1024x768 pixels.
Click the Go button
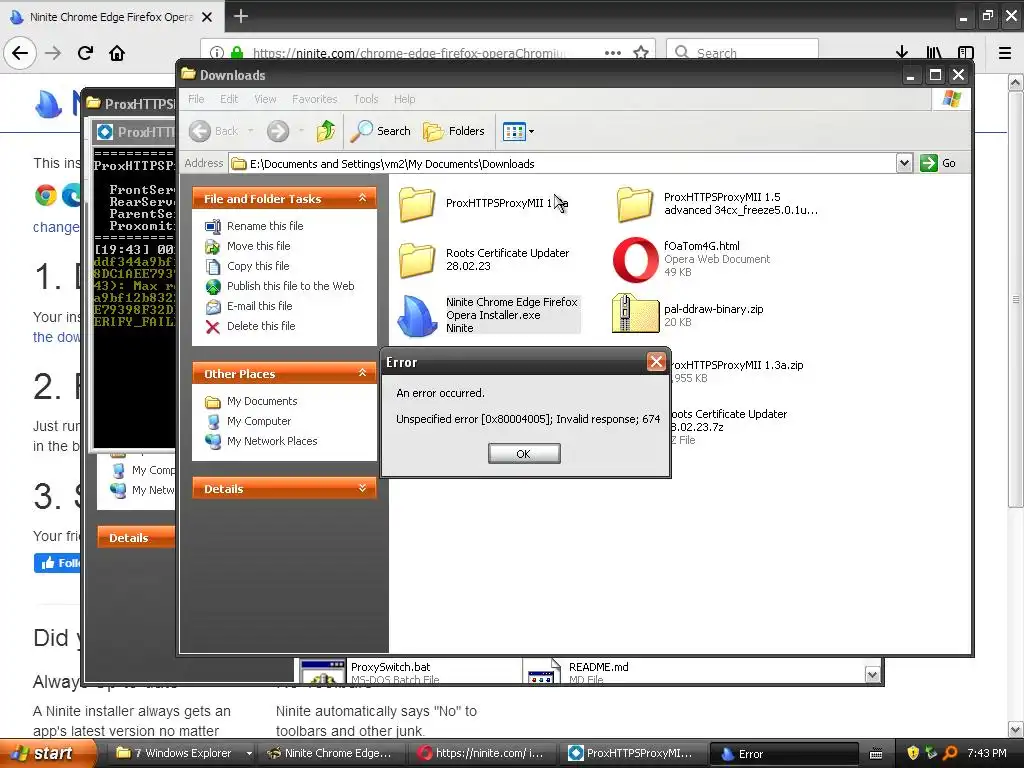tap(938, 163)
